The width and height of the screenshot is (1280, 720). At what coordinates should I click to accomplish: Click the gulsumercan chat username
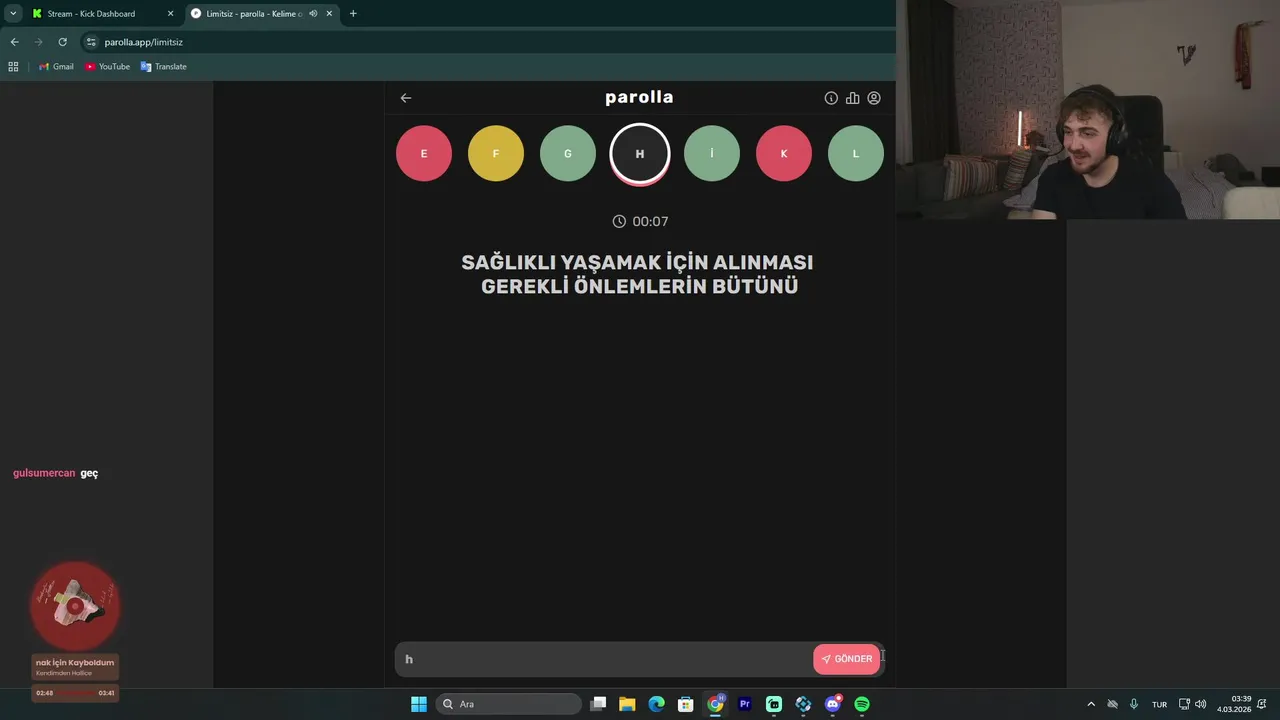[x=44, y=473]
